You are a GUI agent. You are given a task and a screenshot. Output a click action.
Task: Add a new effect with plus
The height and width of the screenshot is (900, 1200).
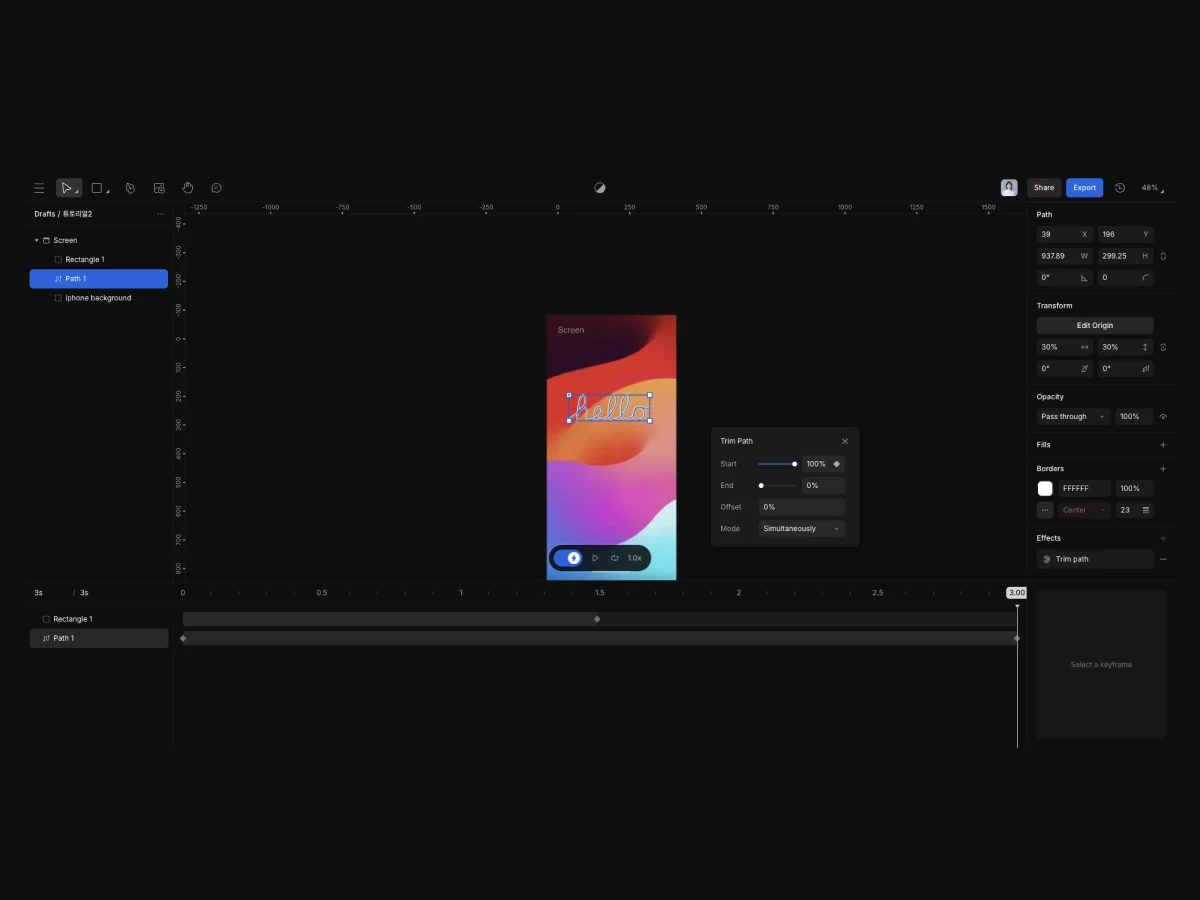(1163, 538)
